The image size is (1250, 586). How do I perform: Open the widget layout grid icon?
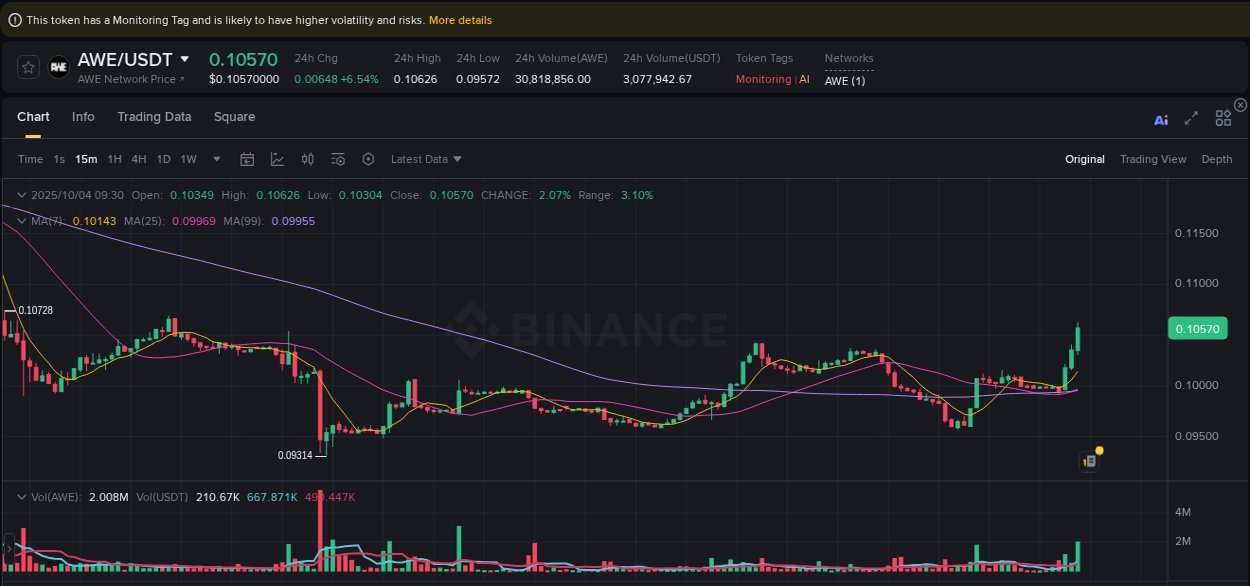[1223, 117]
